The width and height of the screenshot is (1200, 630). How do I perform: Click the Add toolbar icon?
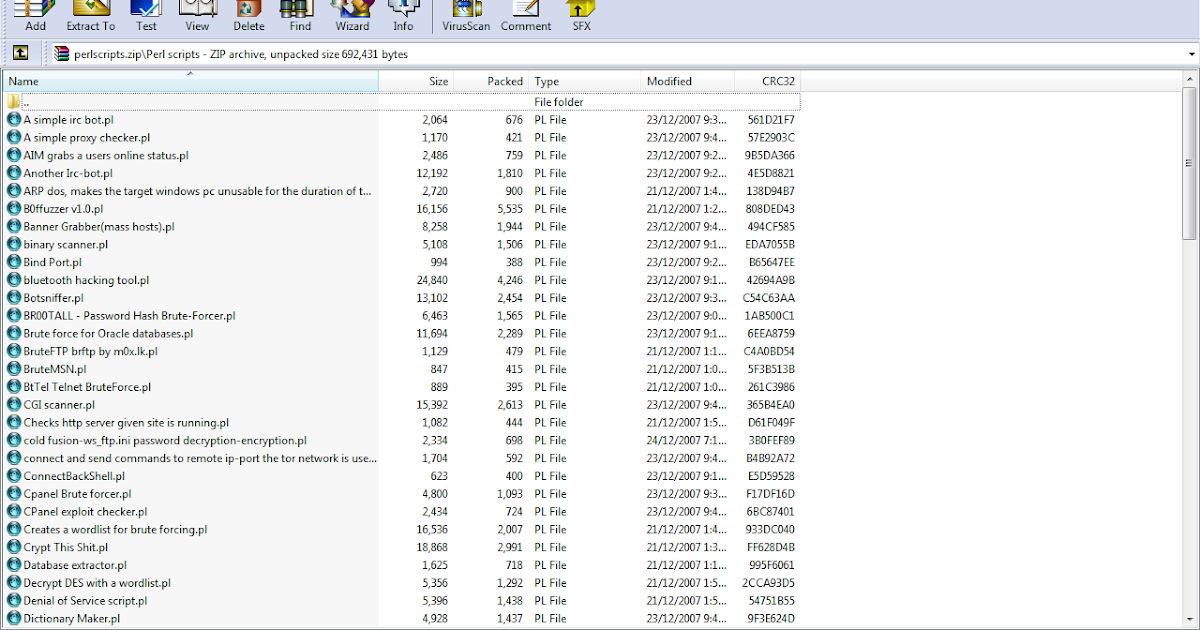(x=35, y=15)
